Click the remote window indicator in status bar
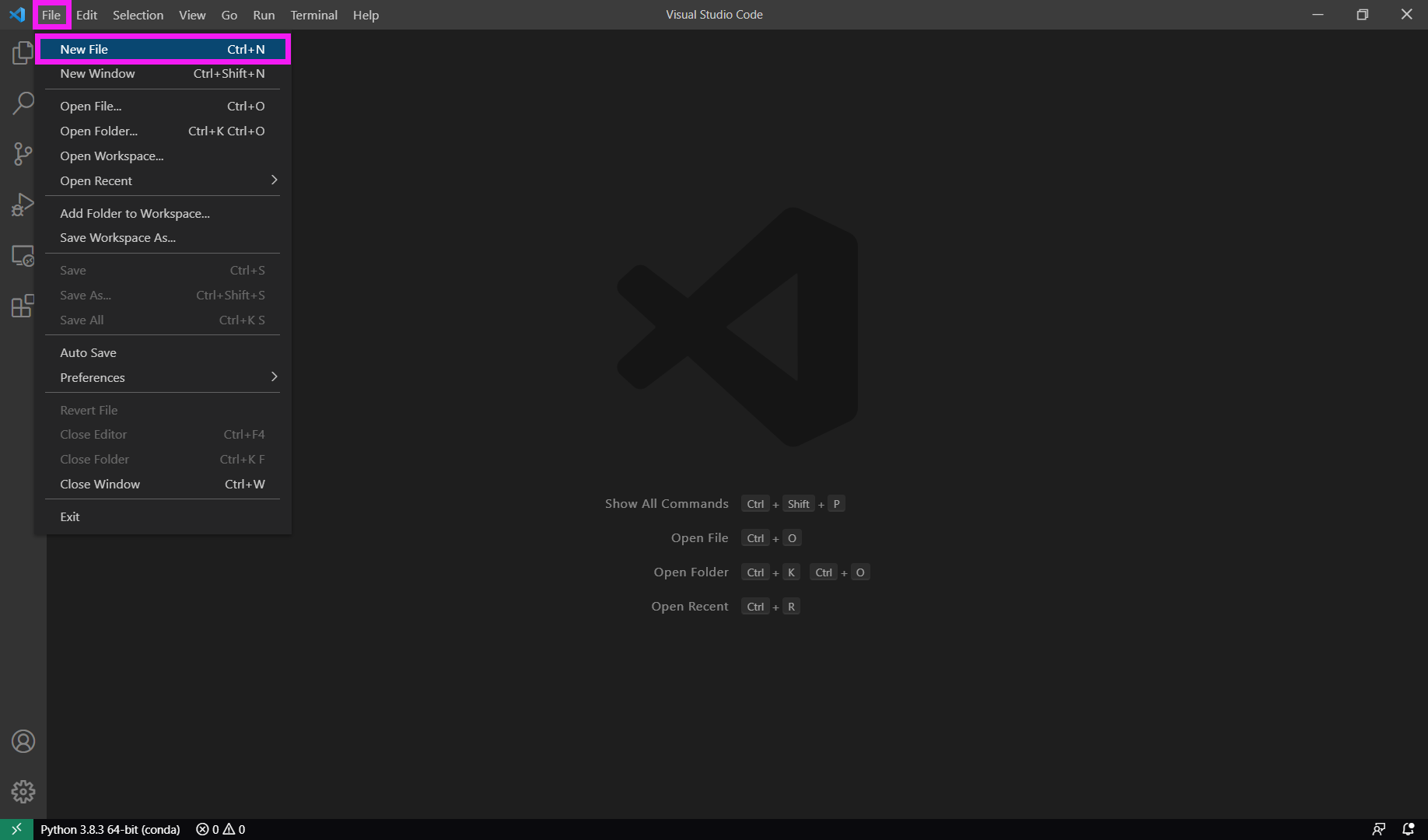The width and height of the screenshot is (1428, 840). click(x=16, y=829)
